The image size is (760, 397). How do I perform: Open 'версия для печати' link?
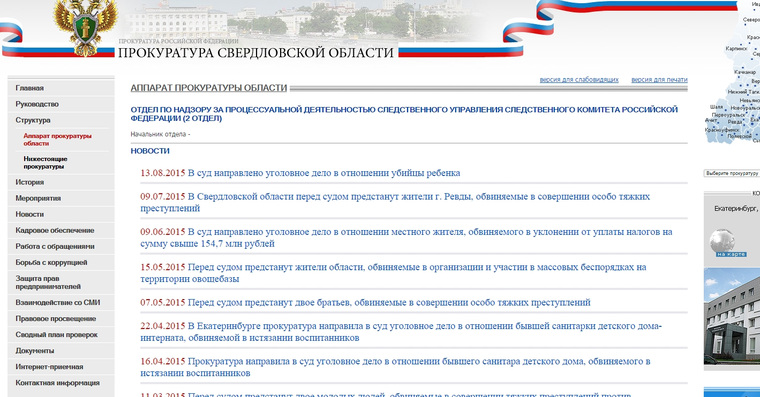[659, 79]
